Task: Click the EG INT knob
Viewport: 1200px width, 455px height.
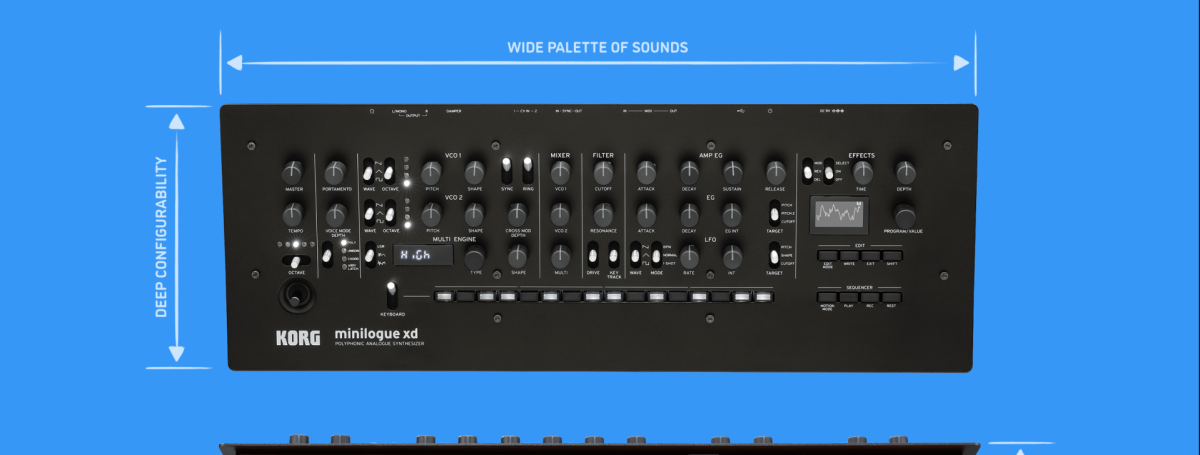Action: [x=732, y=214]
